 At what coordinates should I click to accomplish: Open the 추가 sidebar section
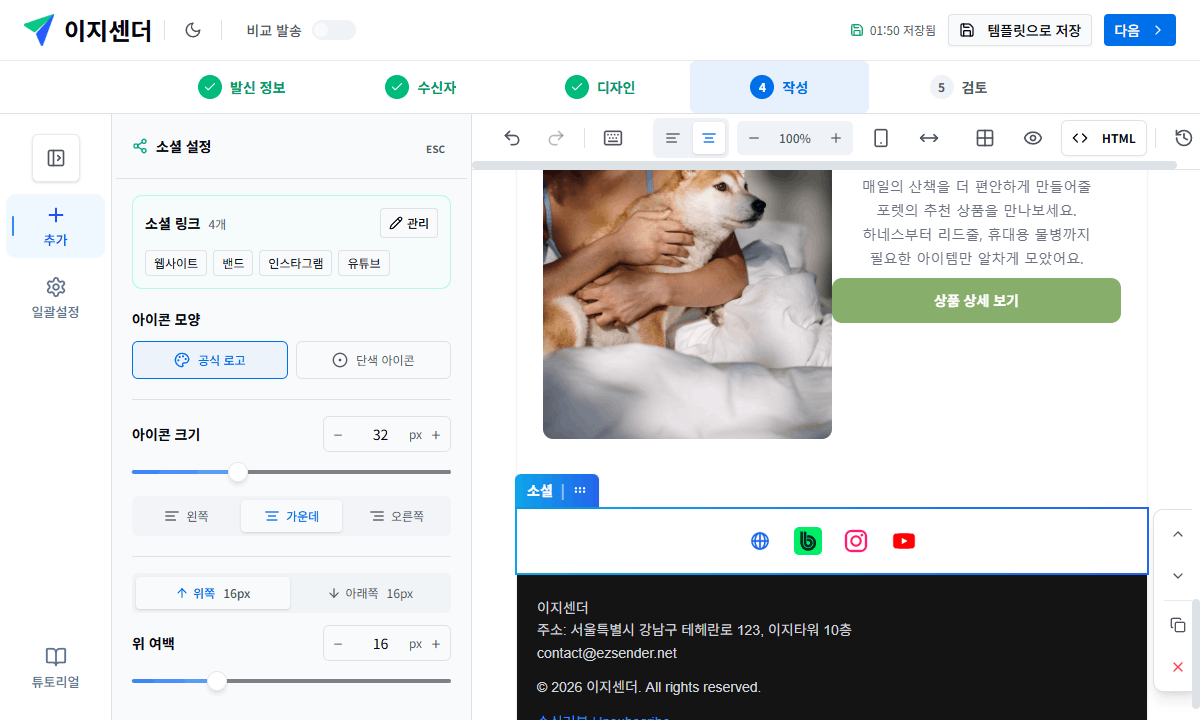(56, 226)
